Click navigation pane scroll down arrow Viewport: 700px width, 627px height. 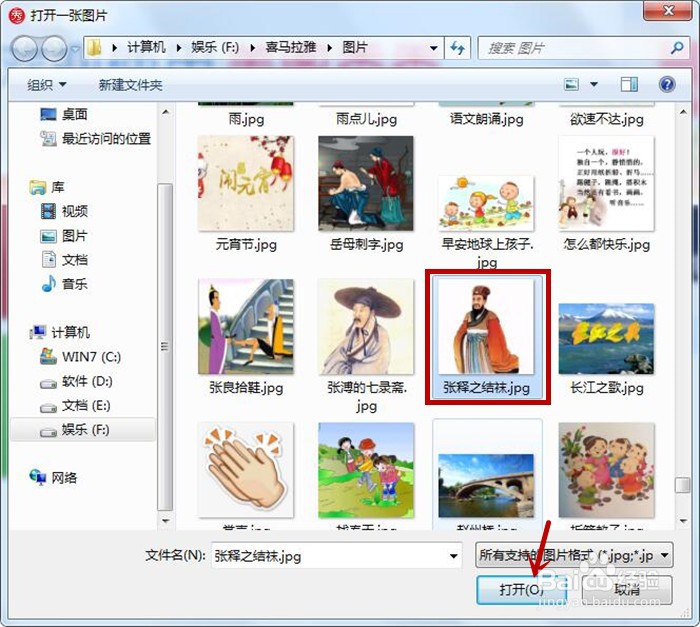pos(165,521)
